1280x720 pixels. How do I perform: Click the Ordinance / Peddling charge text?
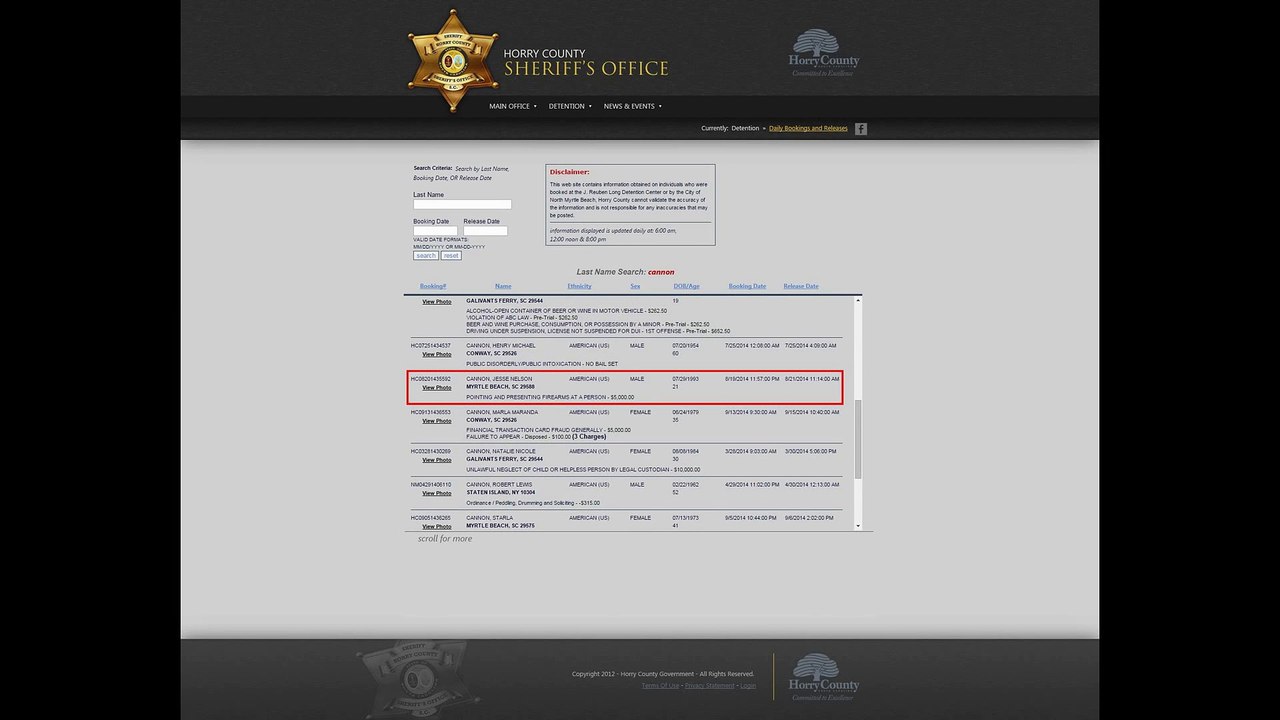pos(535,503)
